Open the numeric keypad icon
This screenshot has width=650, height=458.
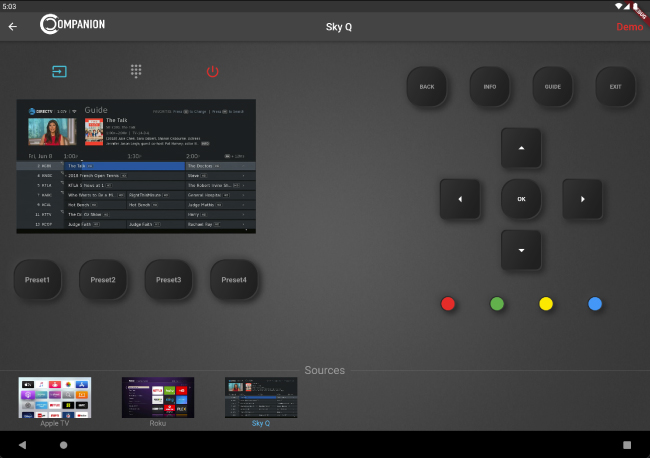click(x=136, y=71)
